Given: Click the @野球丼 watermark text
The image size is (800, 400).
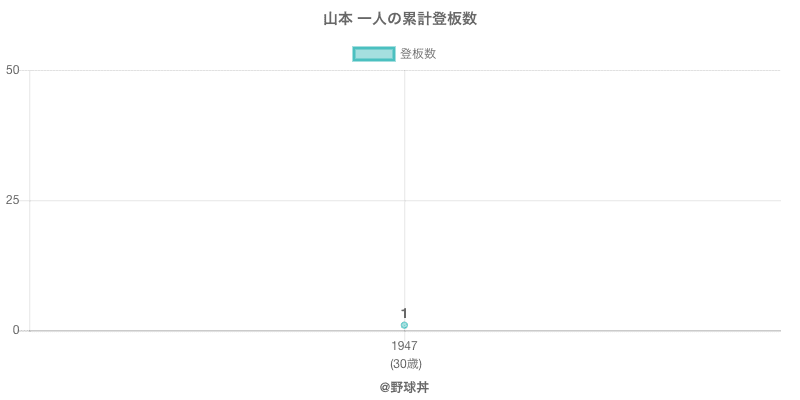Looking at the screenshot, I should pos(404,386).
